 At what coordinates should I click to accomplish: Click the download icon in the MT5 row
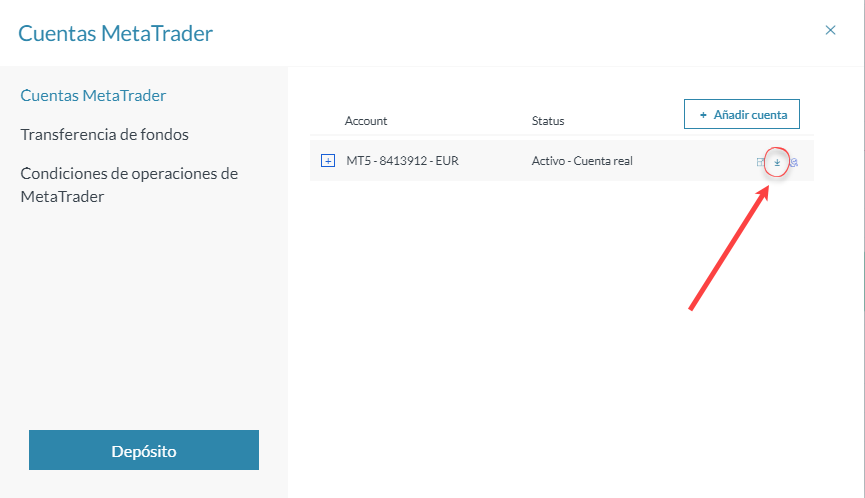click(777, 162)
